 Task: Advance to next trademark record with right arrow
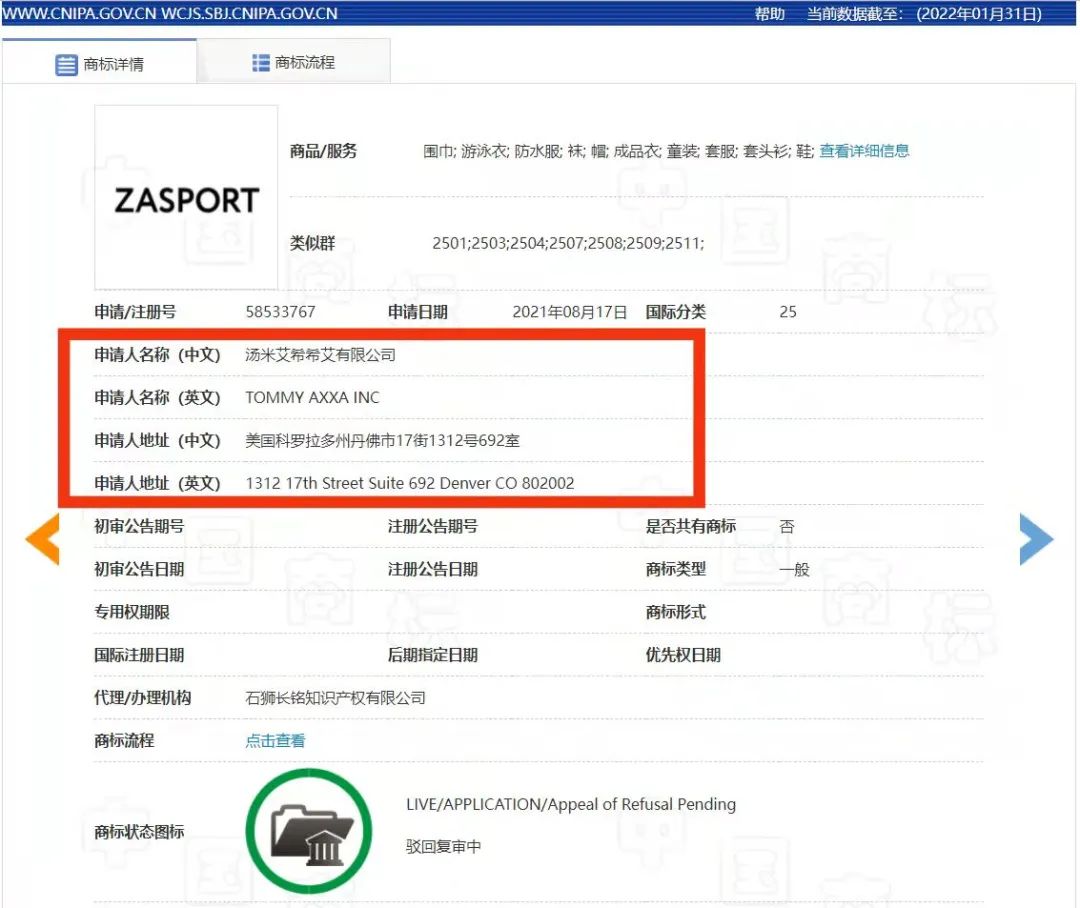pyautogui.click(x=1037, y=539)
